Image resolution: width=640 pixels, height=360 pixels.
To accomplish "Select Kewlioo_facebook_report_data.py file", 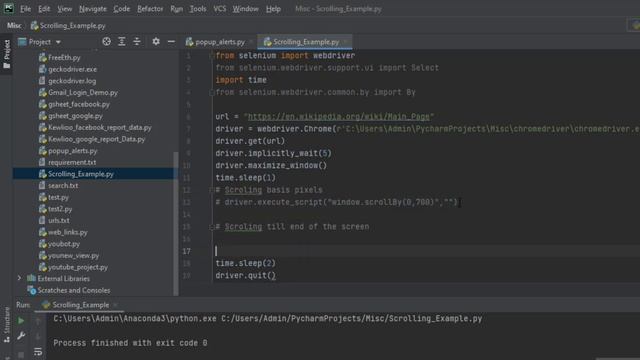I will point(100,127).
